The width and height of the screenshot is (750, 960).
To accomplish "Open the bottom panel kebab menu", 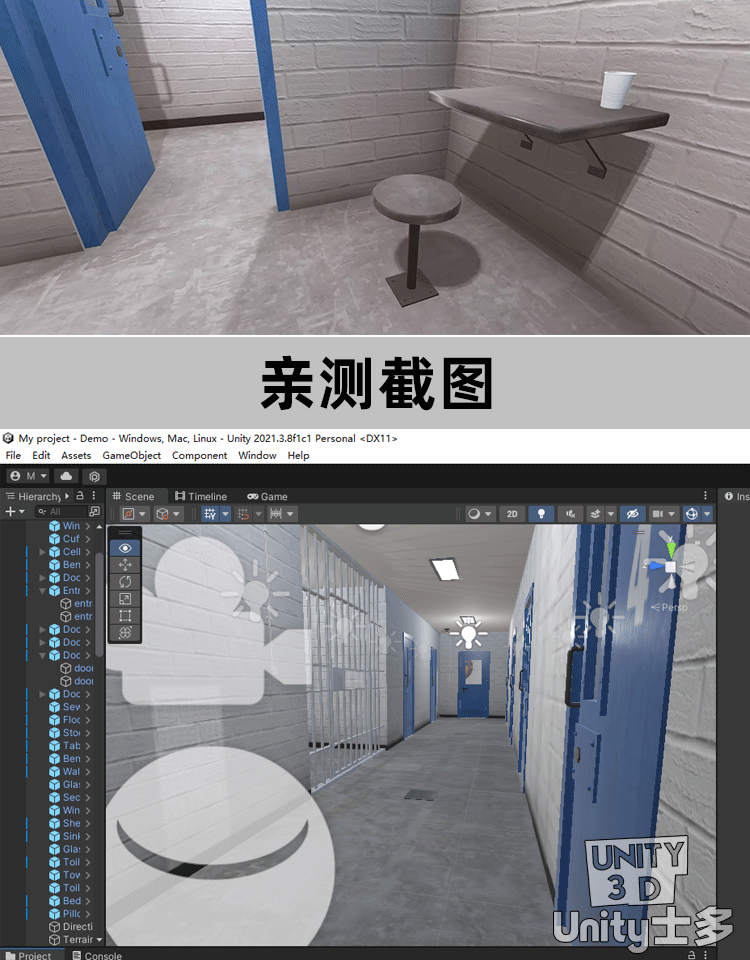I will (x=705, y=954).
